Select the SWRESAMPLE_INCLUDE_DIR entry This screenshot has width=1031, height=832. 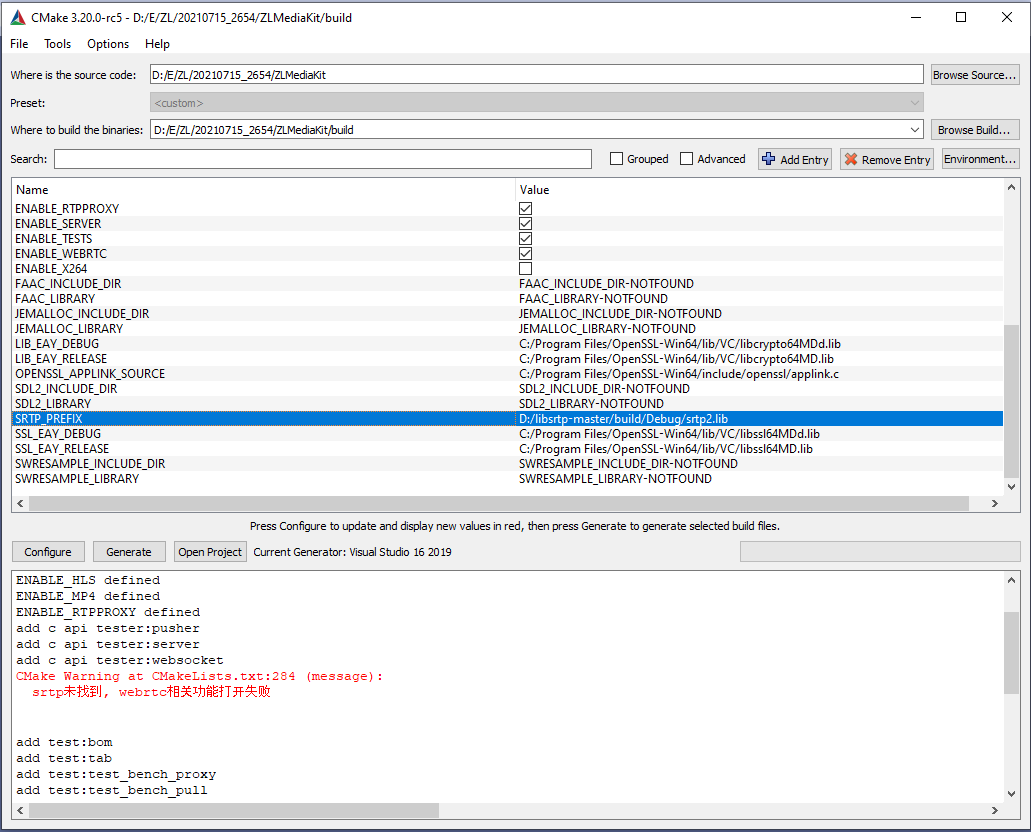(x=90, y=464)
